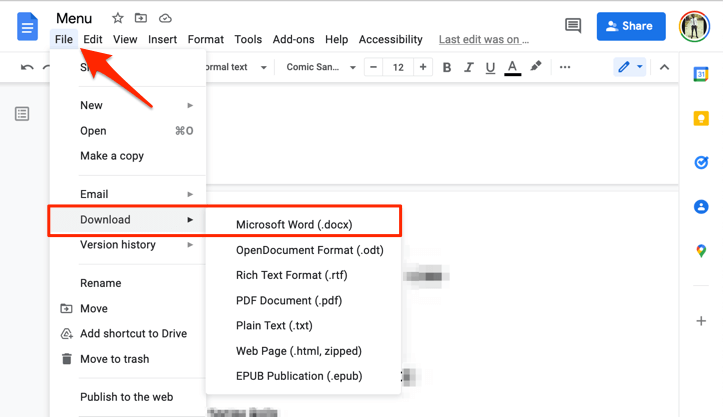Select Microsoft Word (.docx) download option
This screenshot has height=417, width=723.
pos(294,225)
